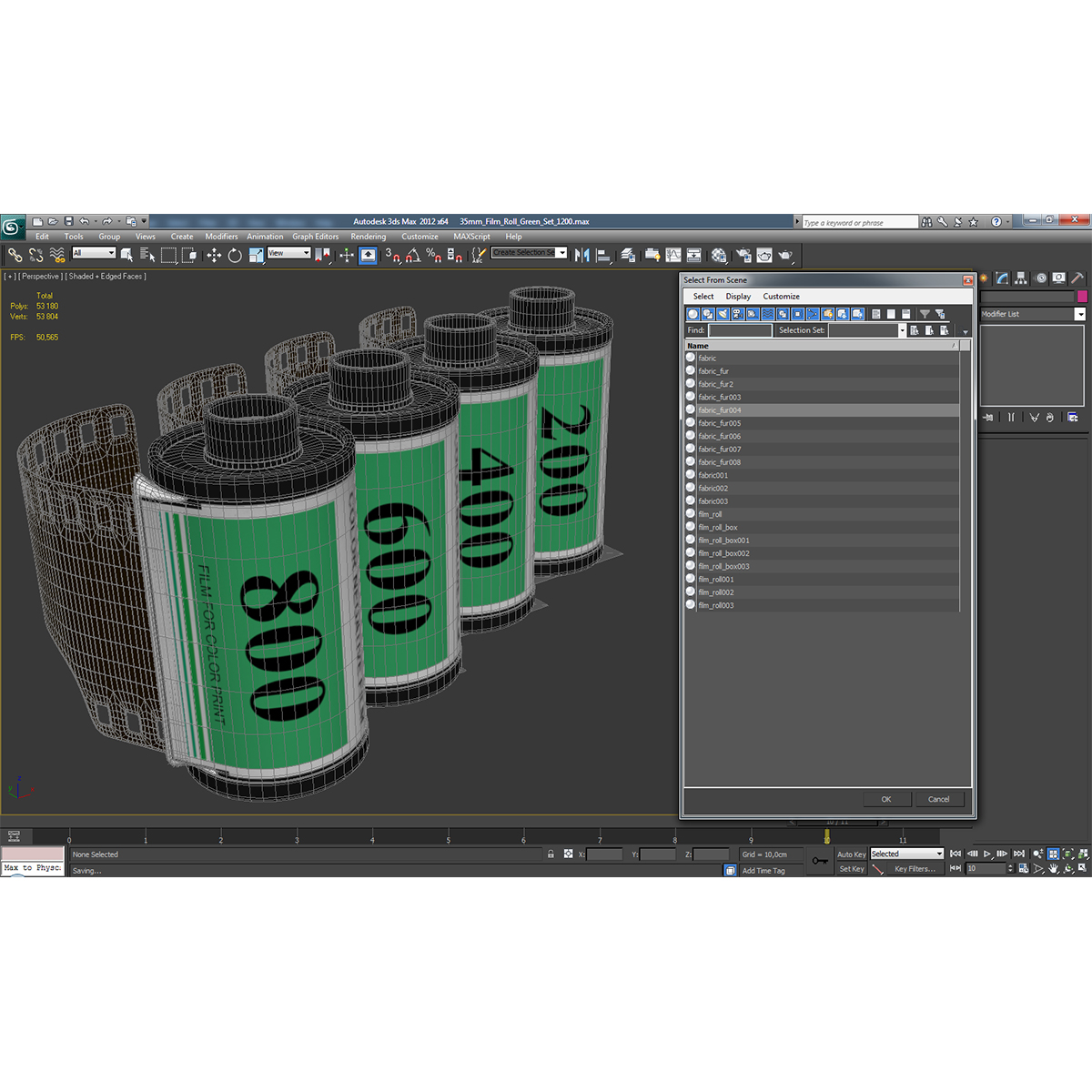Choose the Rectangular Selection Region tool
The image size is (1092, 1092).
(168, 256)
